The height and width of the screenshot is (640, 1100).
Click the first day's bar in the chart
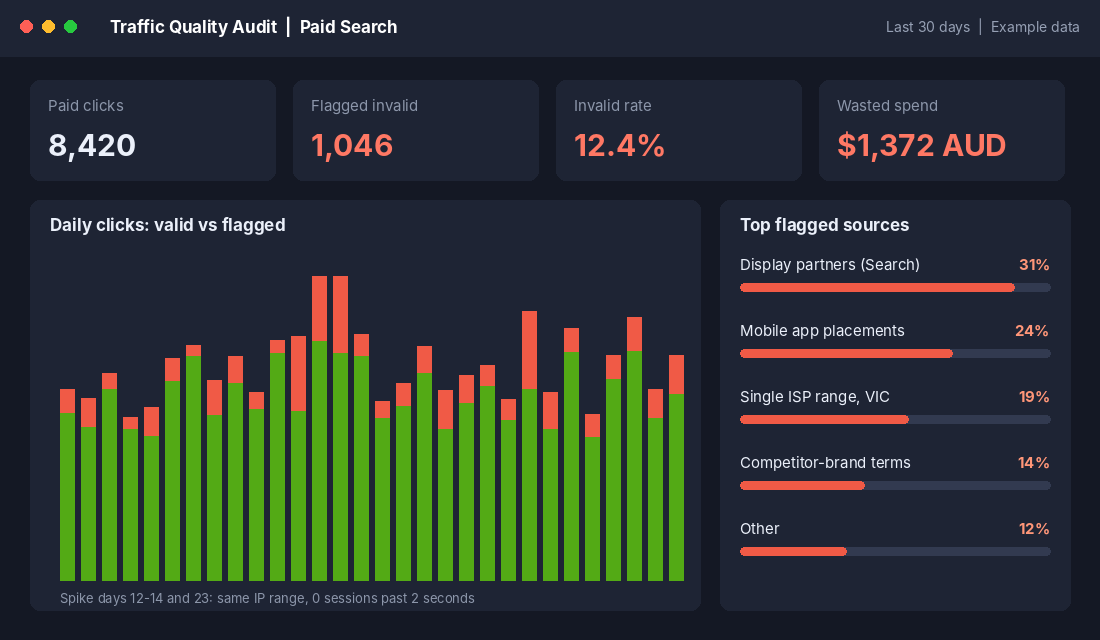[x=67, y=485]
